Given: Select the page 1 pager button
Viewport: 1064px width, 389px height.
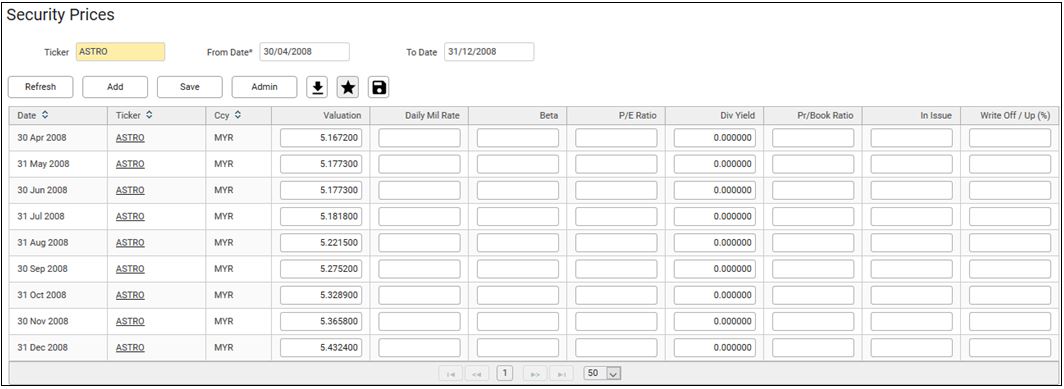Looking at the screenshot, I should tap(505, 373).
